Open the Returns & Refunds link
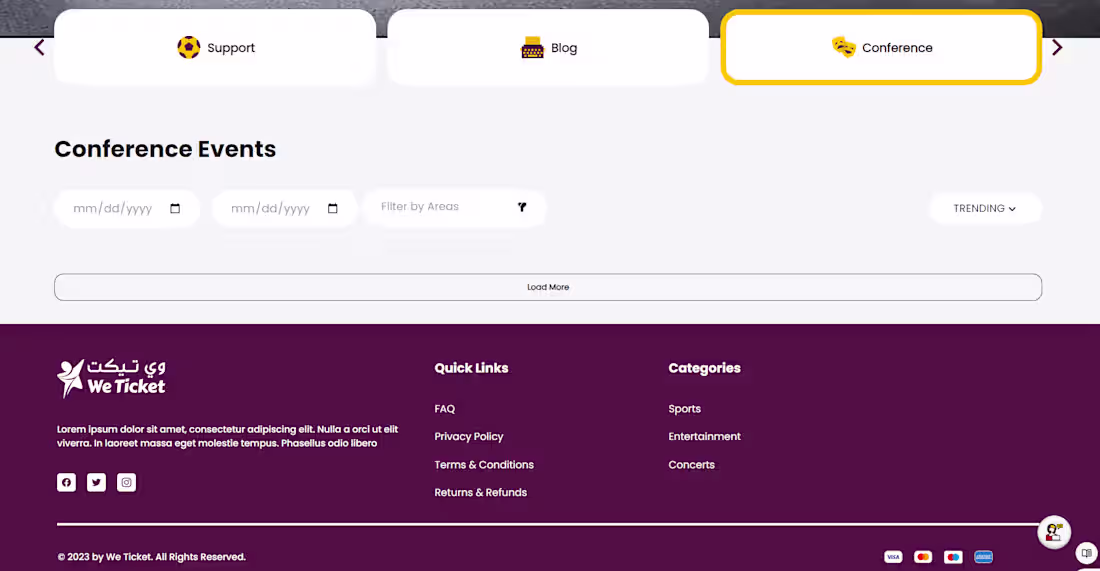1100x571 pixels. pos(481,492)
